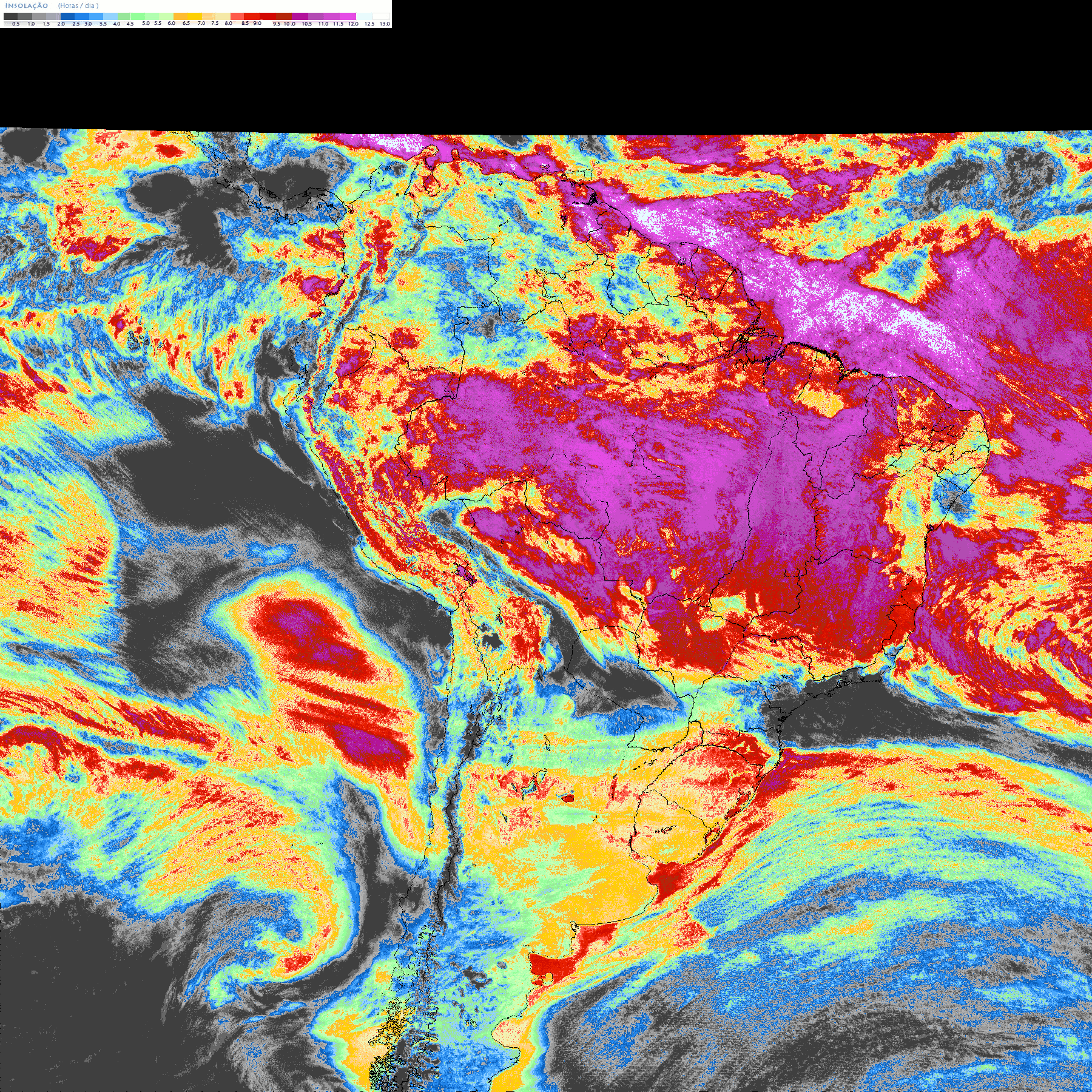Select the pale yellow swatch between 7.5 and 8.0

pos(223,16)
